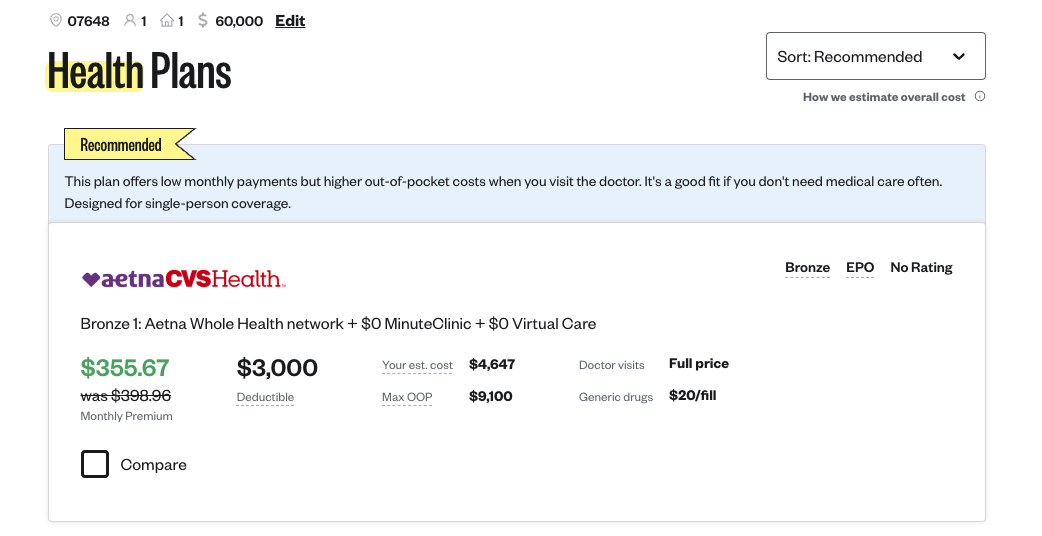
Task: Click the EPO plan type label
Action: pos(860,268)
